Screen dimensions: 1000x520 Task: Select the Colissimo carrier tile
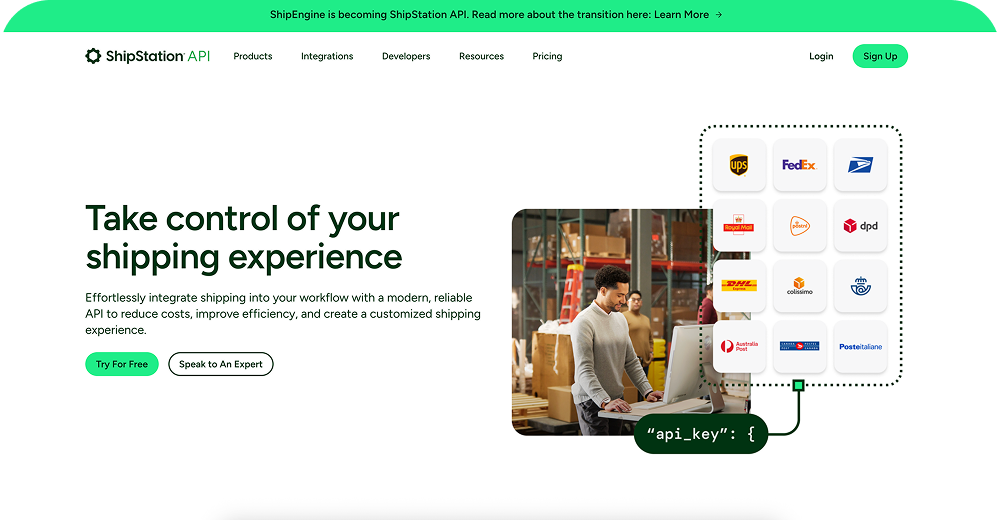click(800, 286)
